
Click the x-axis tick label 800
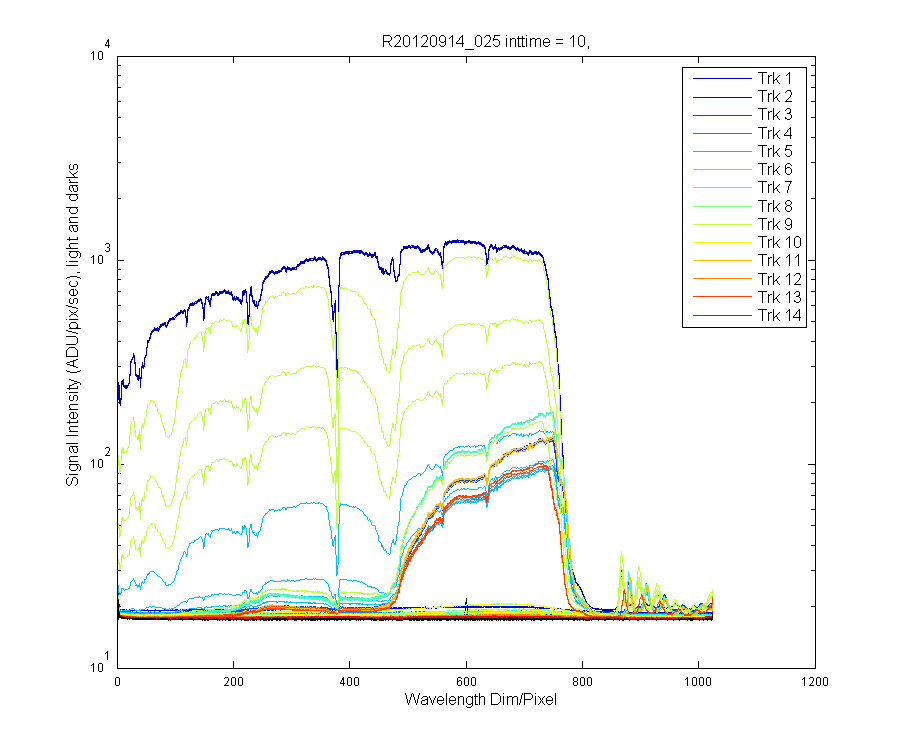click(582, 682)
